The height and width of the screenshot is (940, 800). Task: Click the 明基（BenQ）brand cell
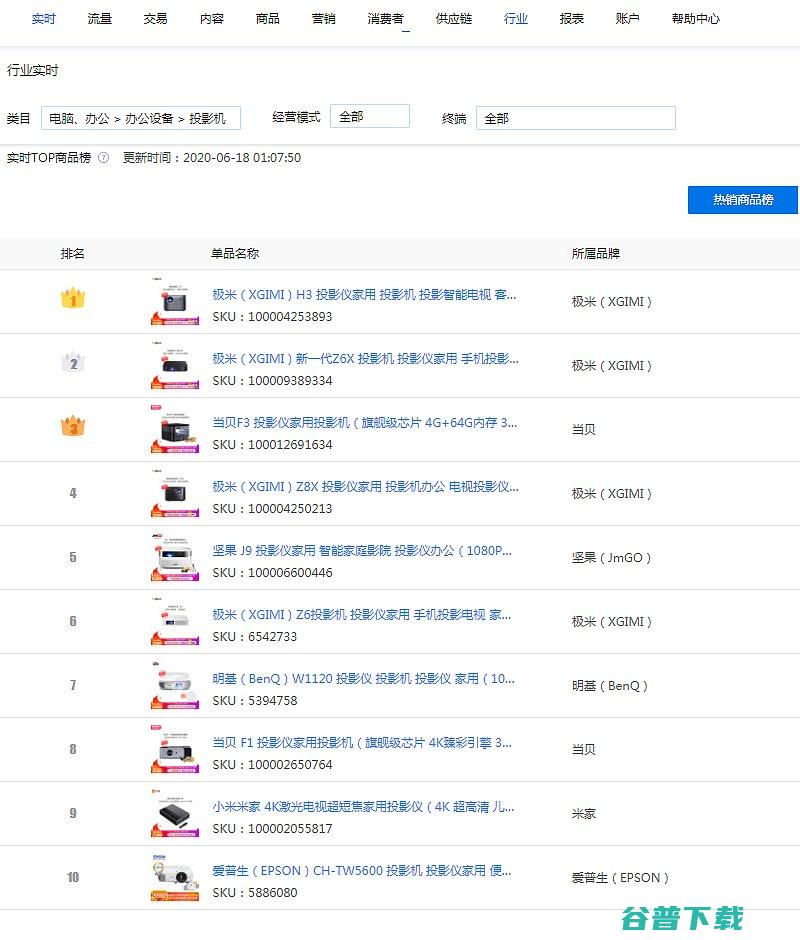click(610, 686)
